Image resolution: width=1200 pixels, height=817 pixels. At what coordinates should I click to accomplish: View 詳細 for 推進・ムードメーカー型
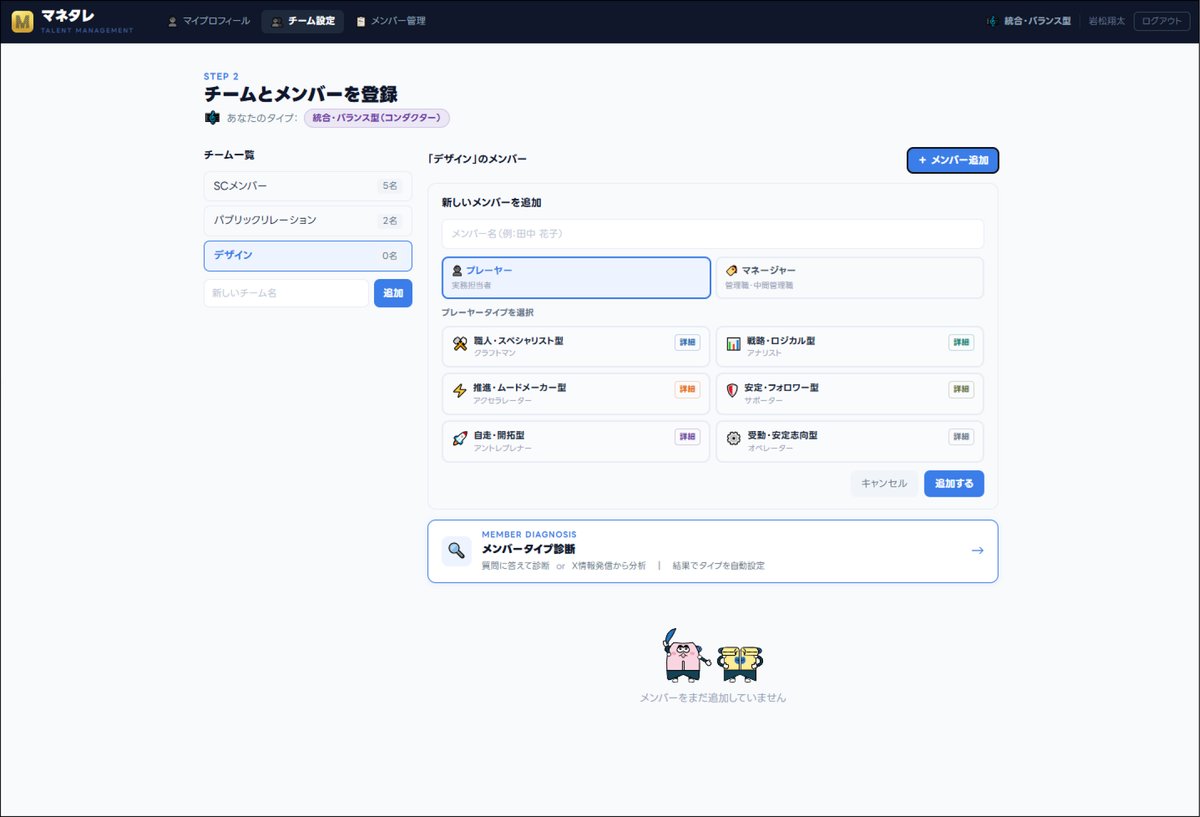click(687, 389)
